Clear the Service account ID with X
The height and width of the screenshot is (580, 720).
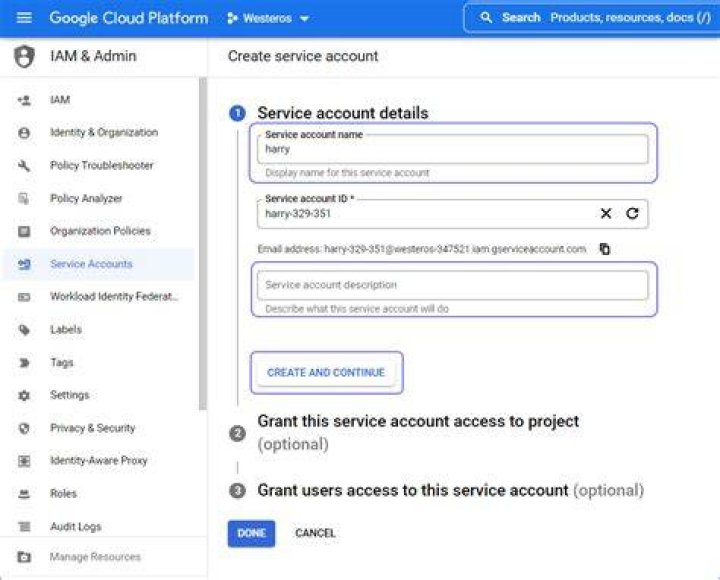(x=606, y=214)
